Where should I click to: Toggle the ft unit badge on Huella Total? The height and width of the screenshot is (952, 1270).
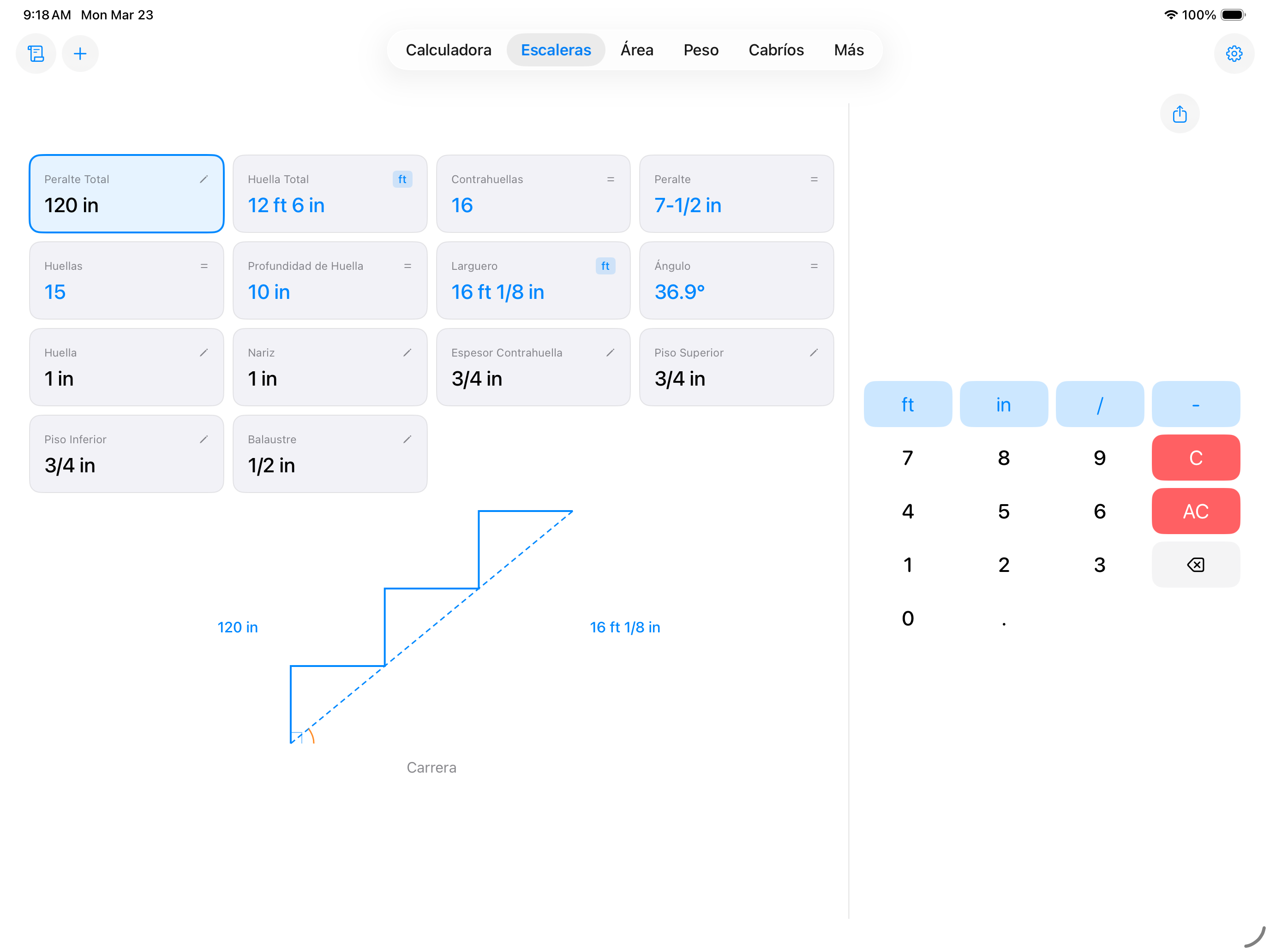coord(402,179)
